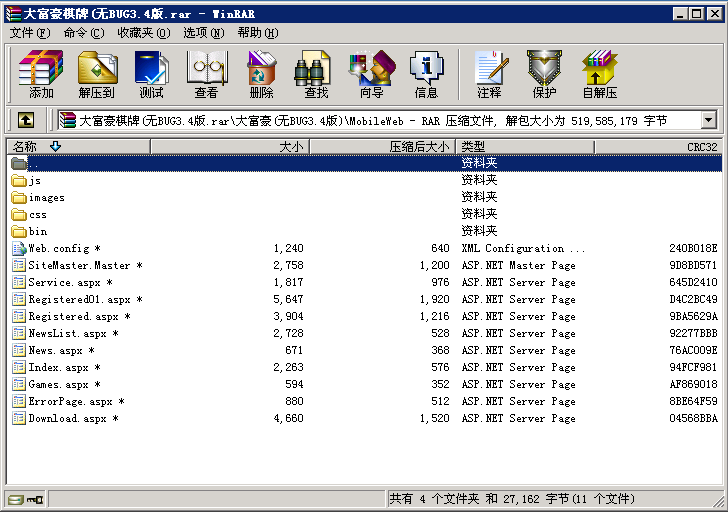Click the 删除 (Delete) toolbar icon

pos(261,74)
